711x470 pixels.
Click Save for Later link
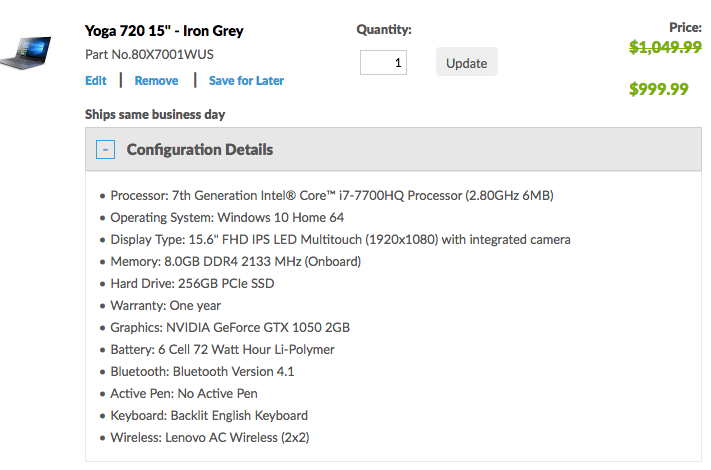point(246,81)
